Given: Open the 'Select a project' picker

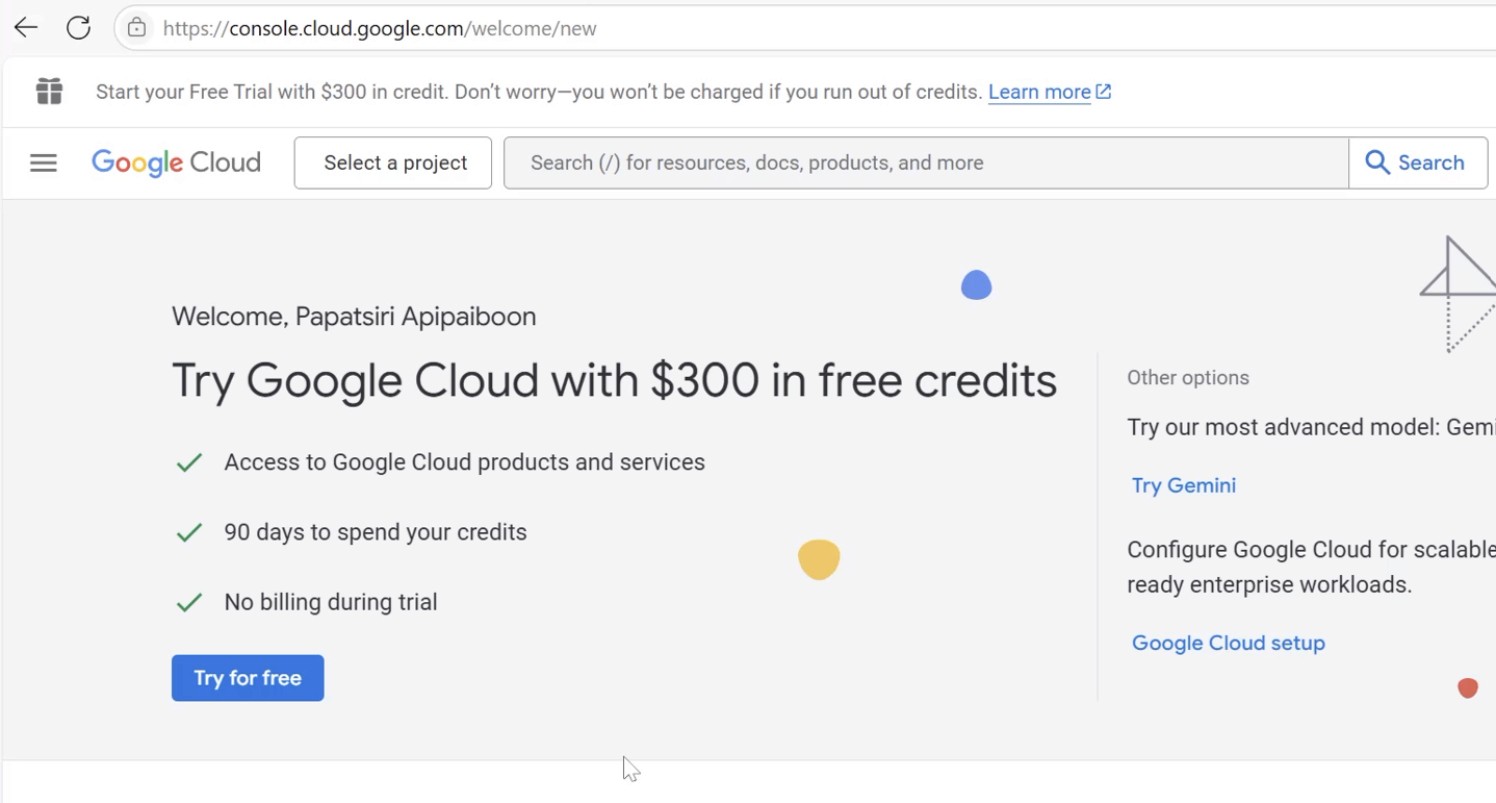Looking at the screenshot, I should 393,163.
